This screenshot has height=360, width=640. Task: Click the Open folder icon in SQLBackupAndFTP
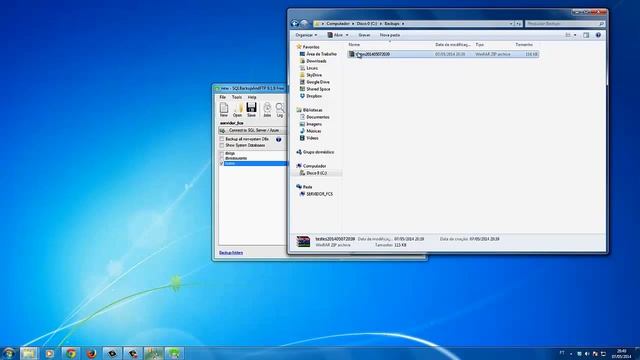point(237,109)
